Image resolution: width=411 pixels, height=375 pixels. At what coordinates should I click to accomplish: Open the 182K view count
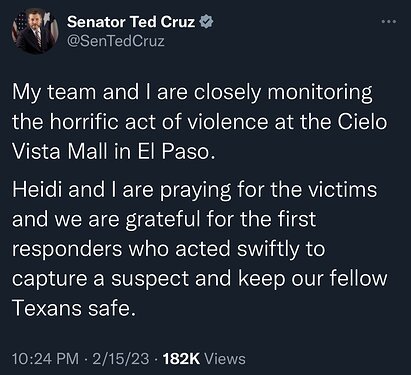pyautogui.click(x=181, y=359)
